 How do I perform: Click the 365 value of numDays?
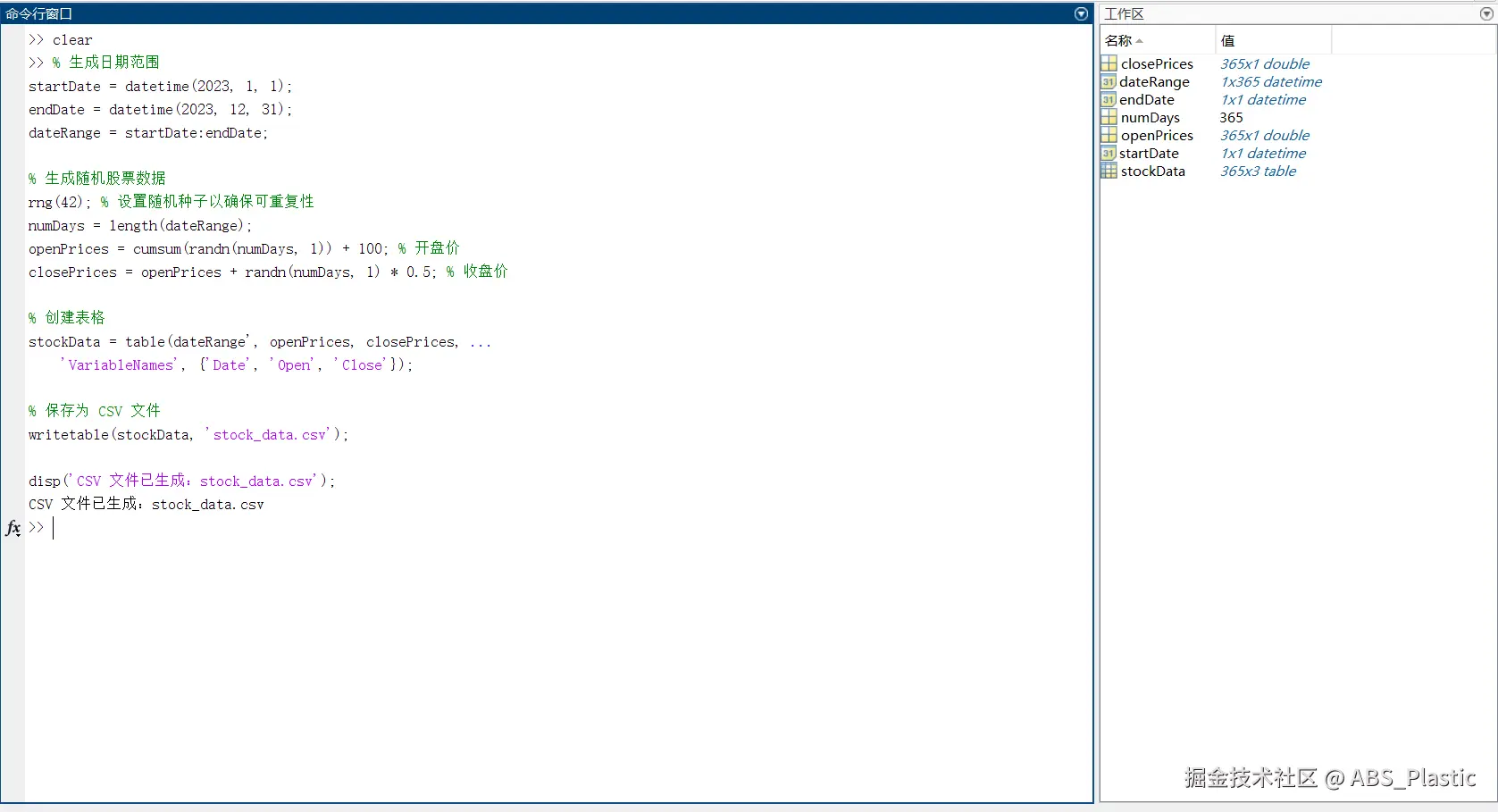coord(1231,117)
